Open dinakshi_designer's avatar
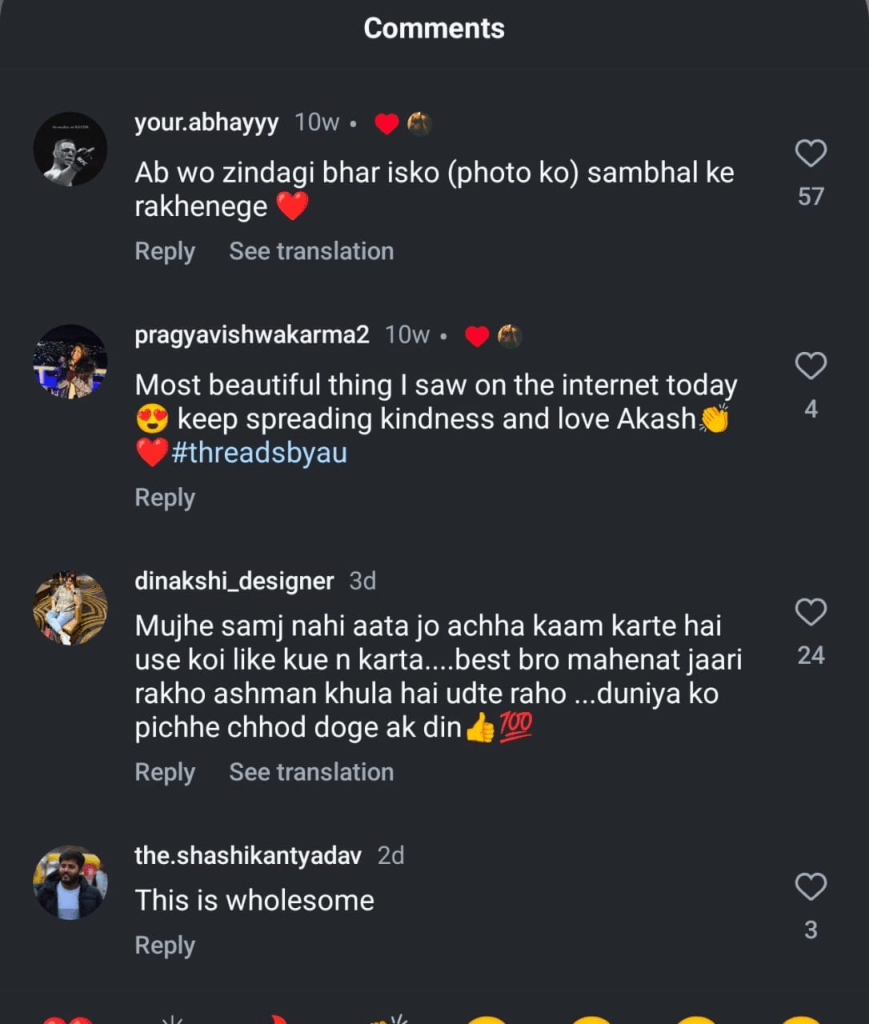This screenshot has height=1024, width=869. (x=70, y=608)
